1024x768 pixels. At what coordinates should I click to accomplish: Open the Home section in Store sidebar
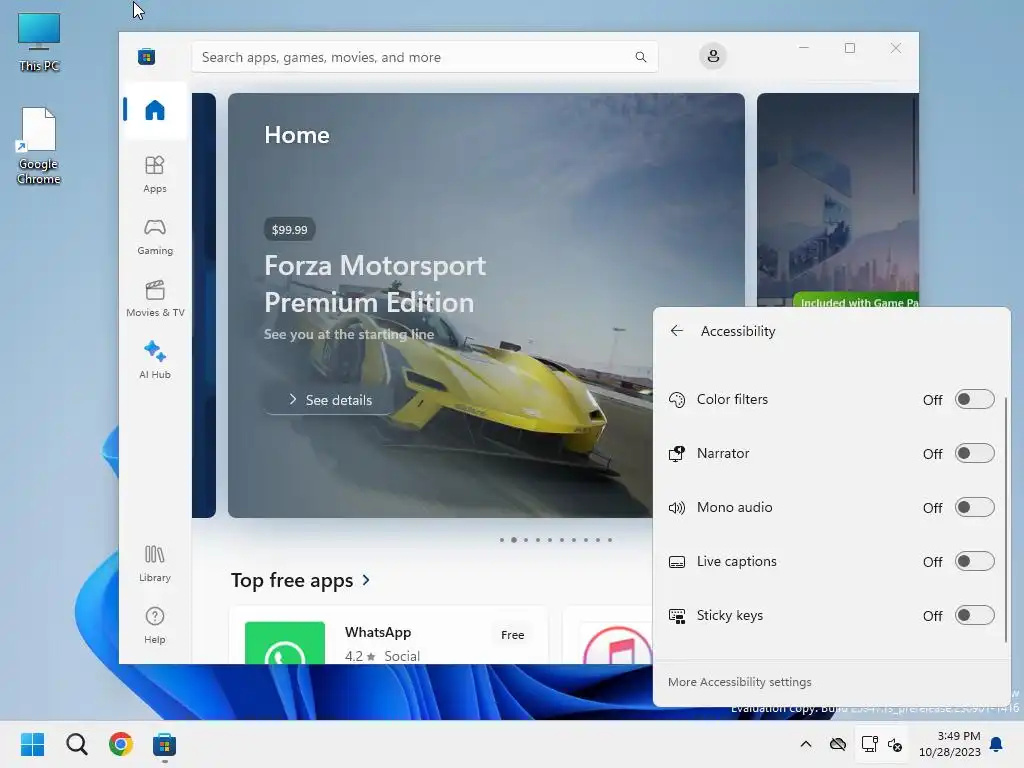point(155,110)
